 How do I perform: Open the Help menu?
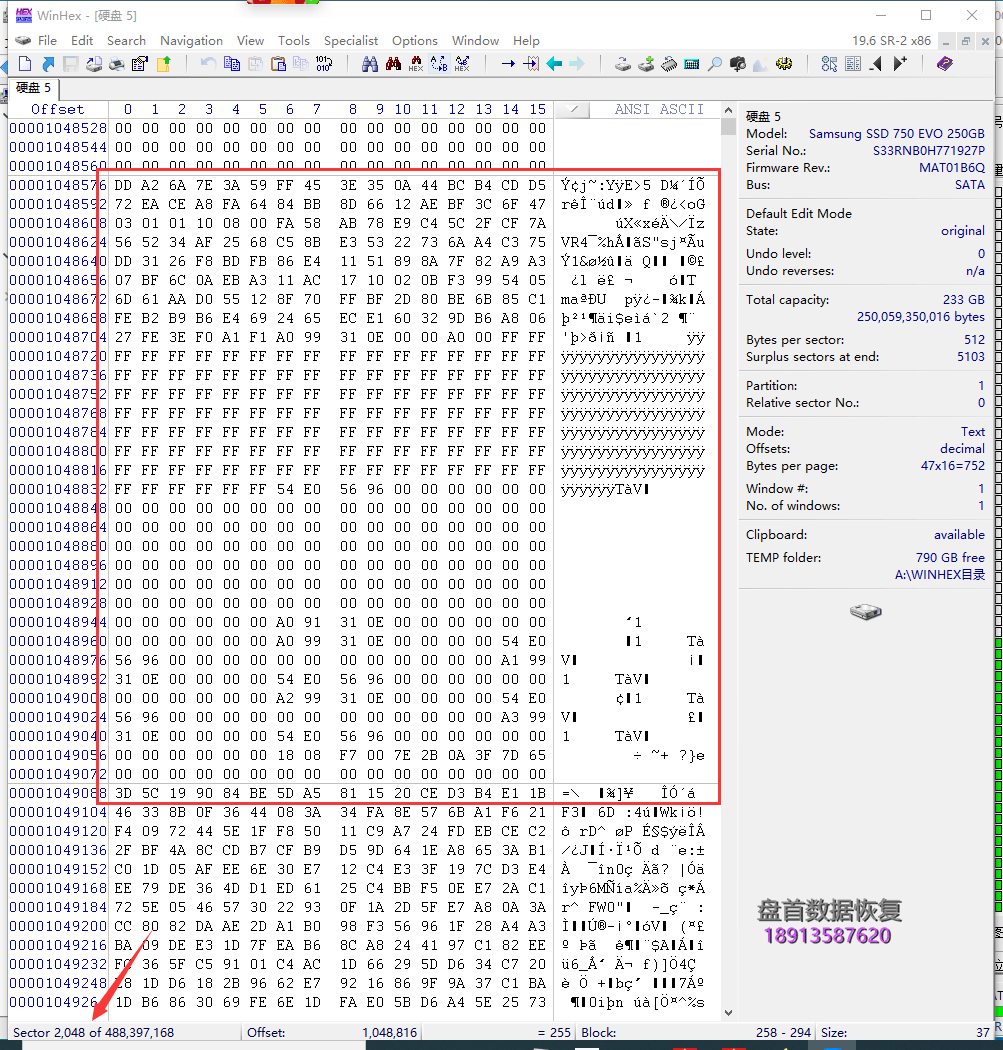click(526, 41)
